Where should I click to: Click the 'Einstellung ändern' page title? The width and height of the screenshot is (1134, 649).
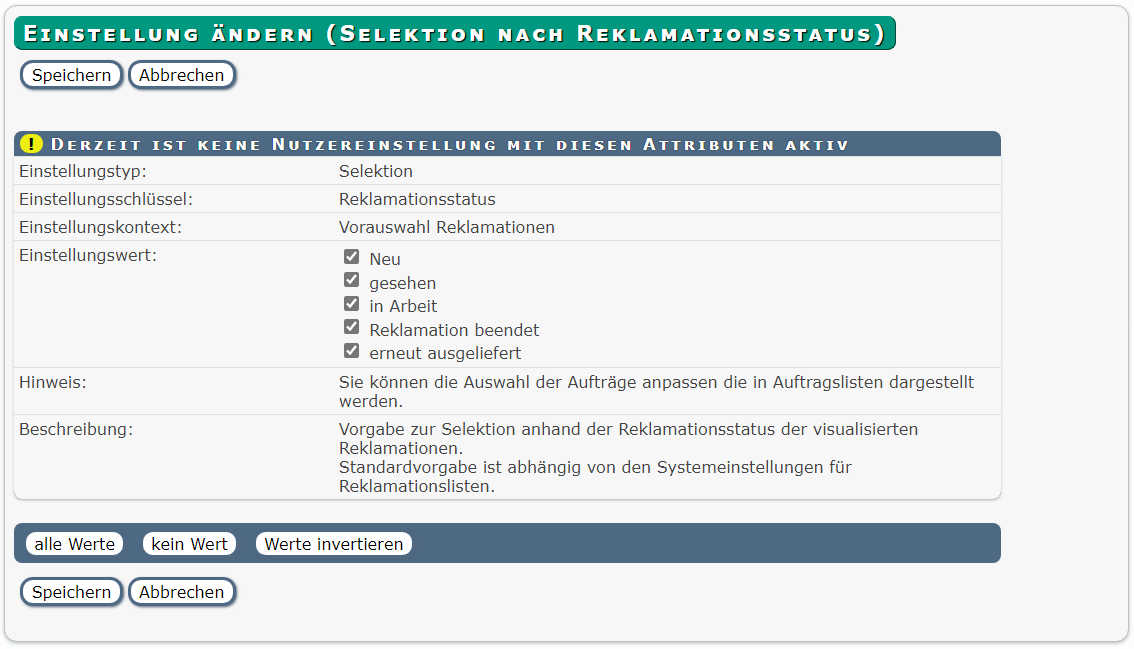tap(454, 33)
